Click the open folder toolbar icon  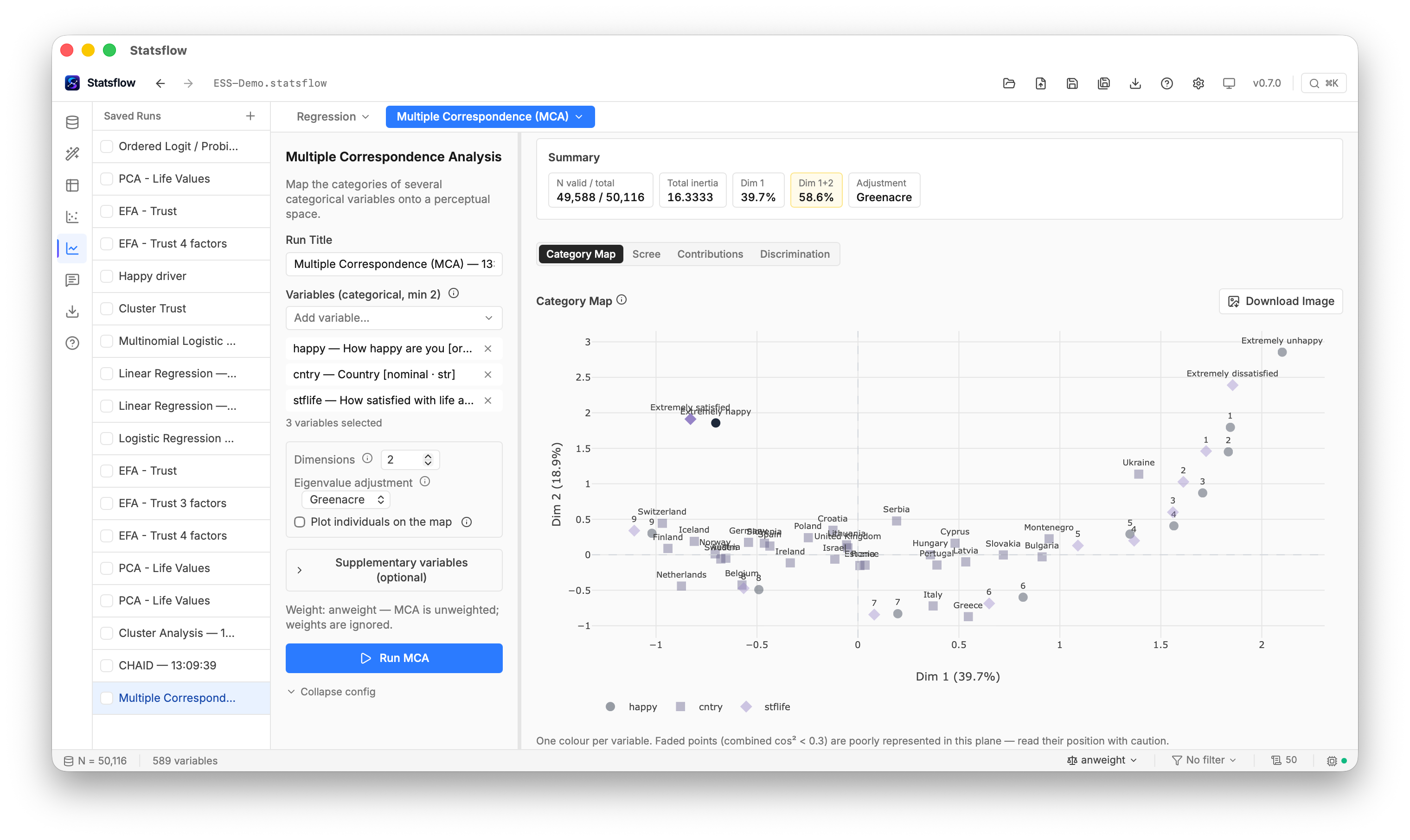coord(1009,83)
